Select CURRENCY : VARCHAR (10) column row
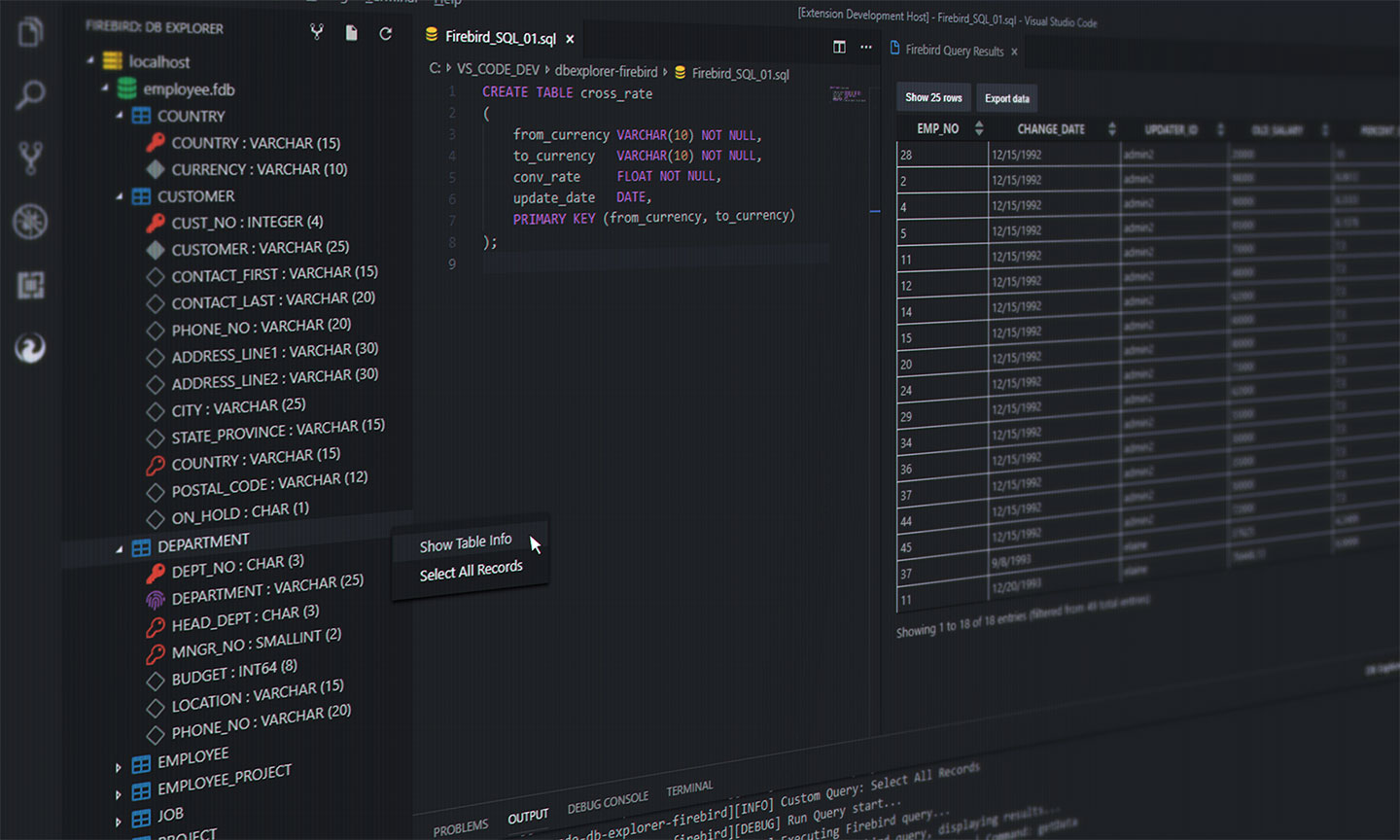The image size is (1400, 840). pyautogui.click(x=259, y=169)
